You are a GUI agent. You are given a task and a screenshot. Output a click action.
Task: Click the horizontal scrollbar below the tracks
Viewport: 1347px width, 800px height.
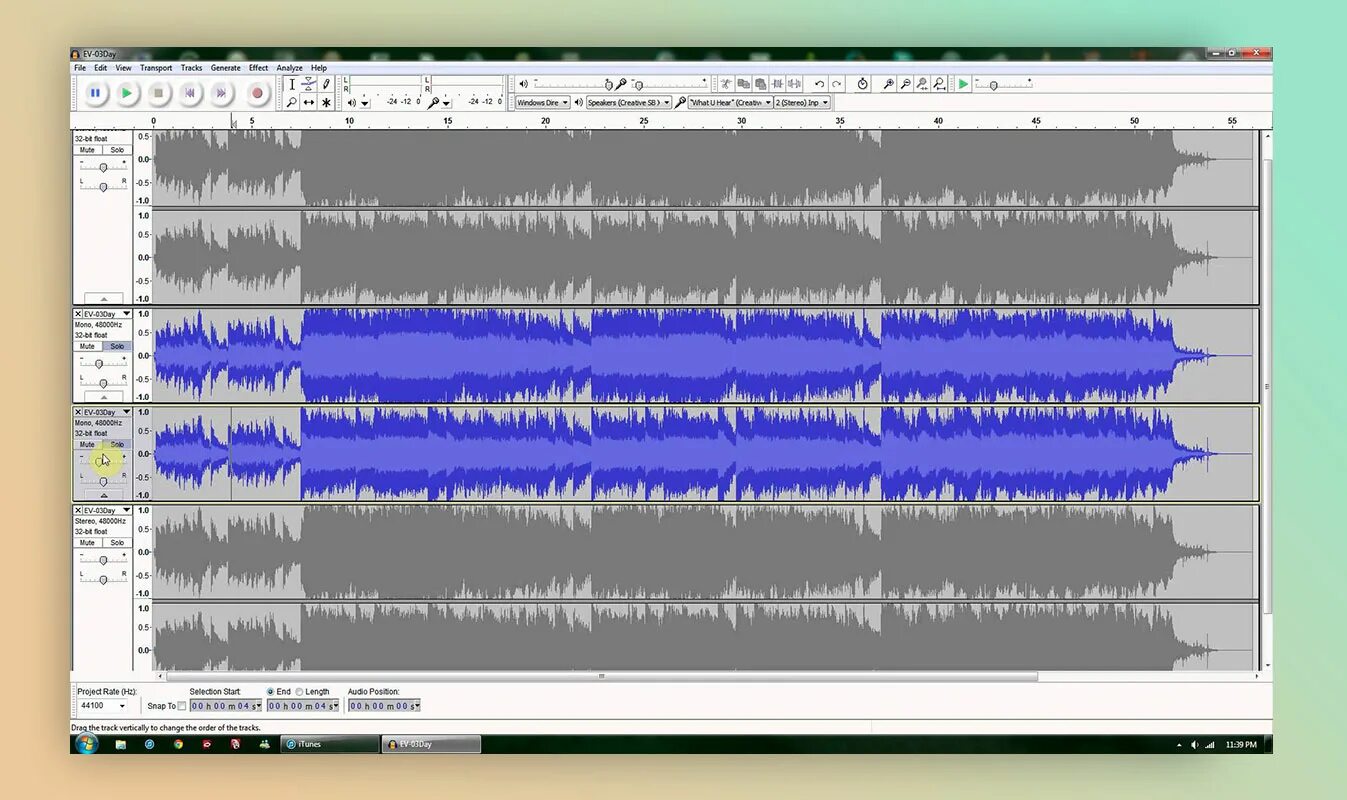pos(601,676)
